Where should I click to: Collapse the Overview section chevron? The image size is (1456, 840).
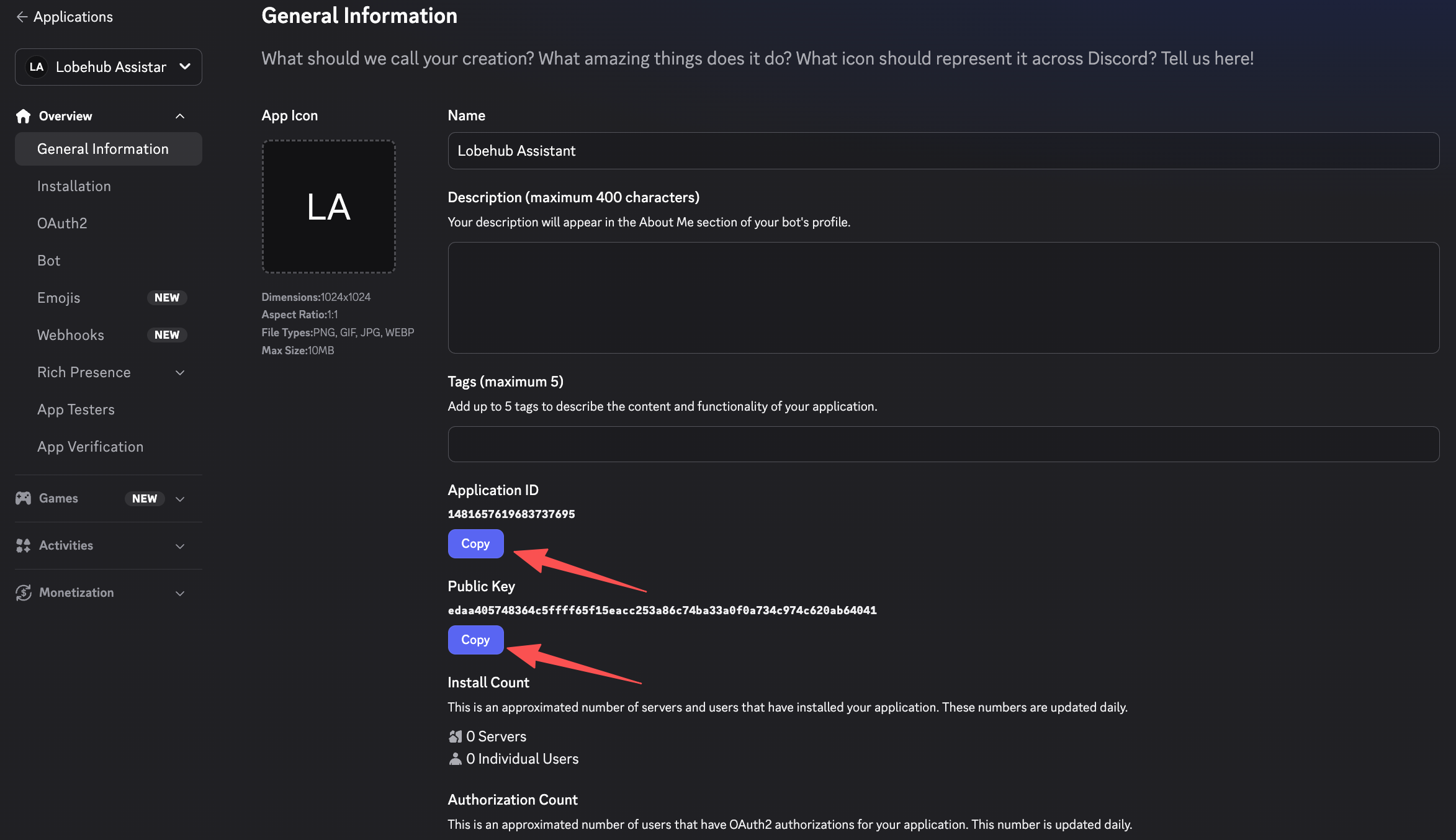coord(180,116)
